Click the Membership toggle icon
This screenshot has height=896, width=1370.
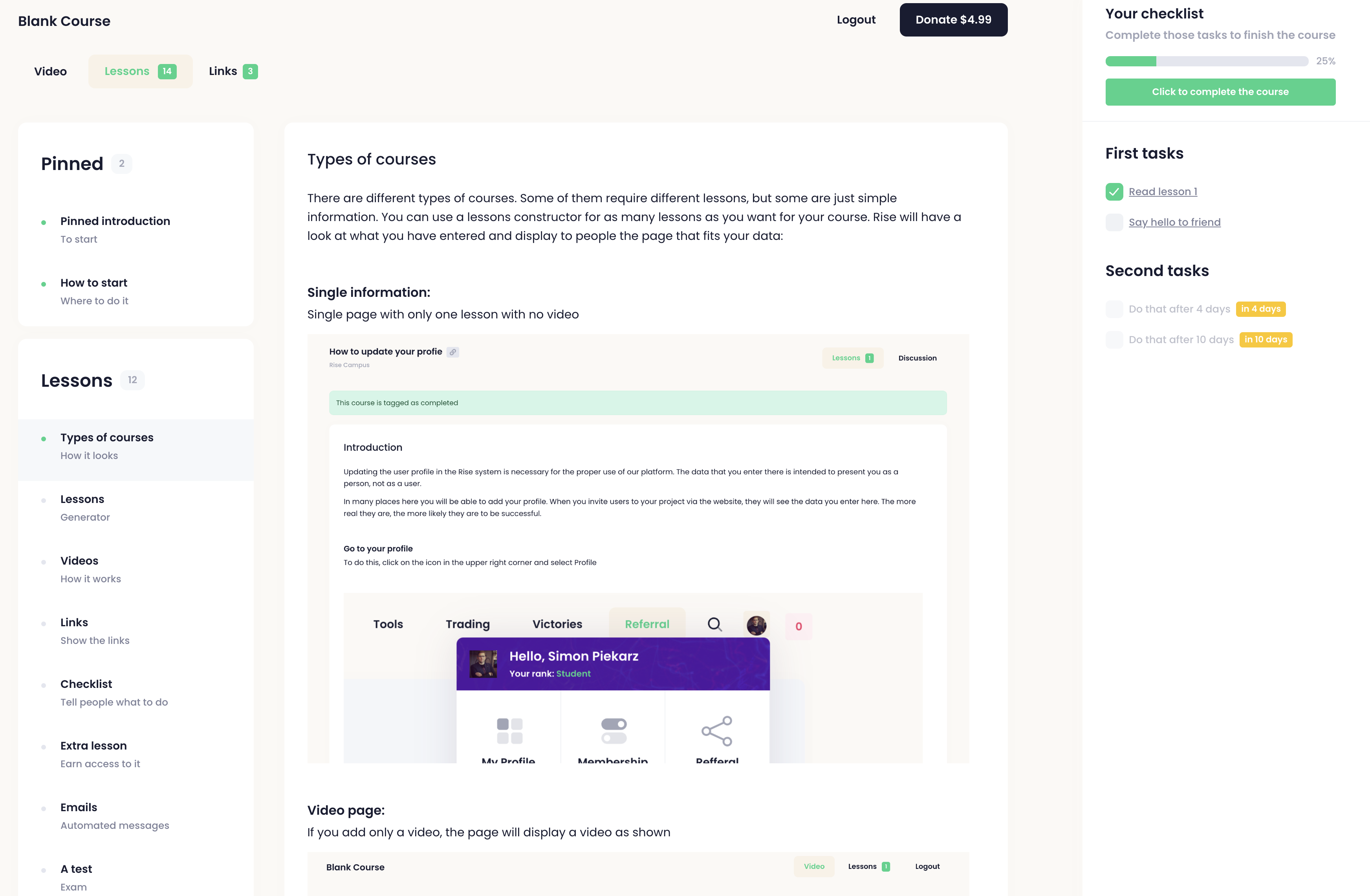(614, 731)
